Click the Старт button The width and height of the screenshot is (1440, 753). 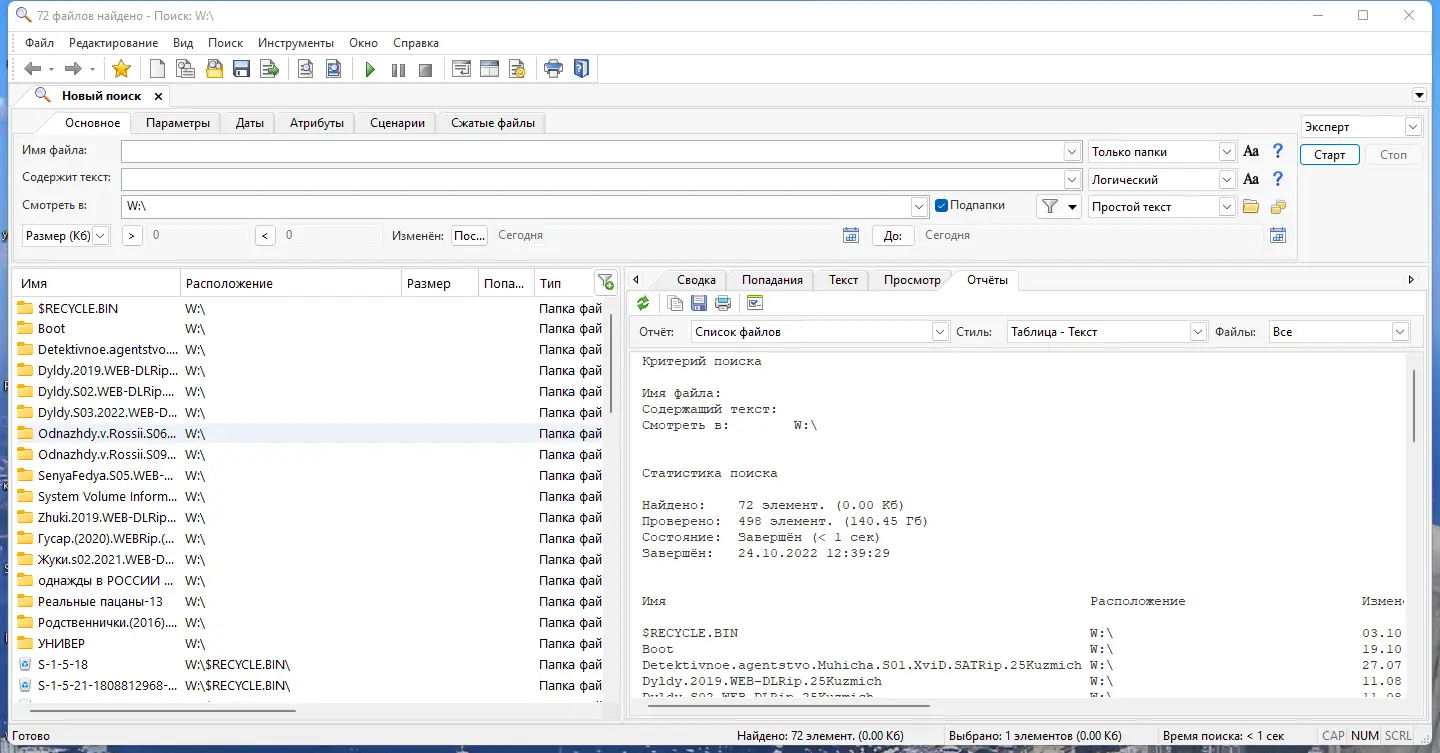(x=1330, y=155)
